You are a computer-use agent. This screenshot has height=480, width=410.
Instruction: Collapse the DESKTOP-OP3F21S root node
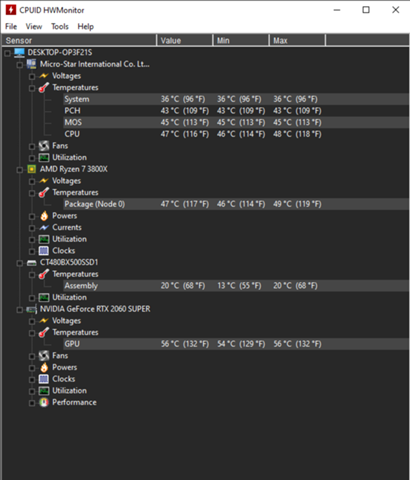(8, 53)
